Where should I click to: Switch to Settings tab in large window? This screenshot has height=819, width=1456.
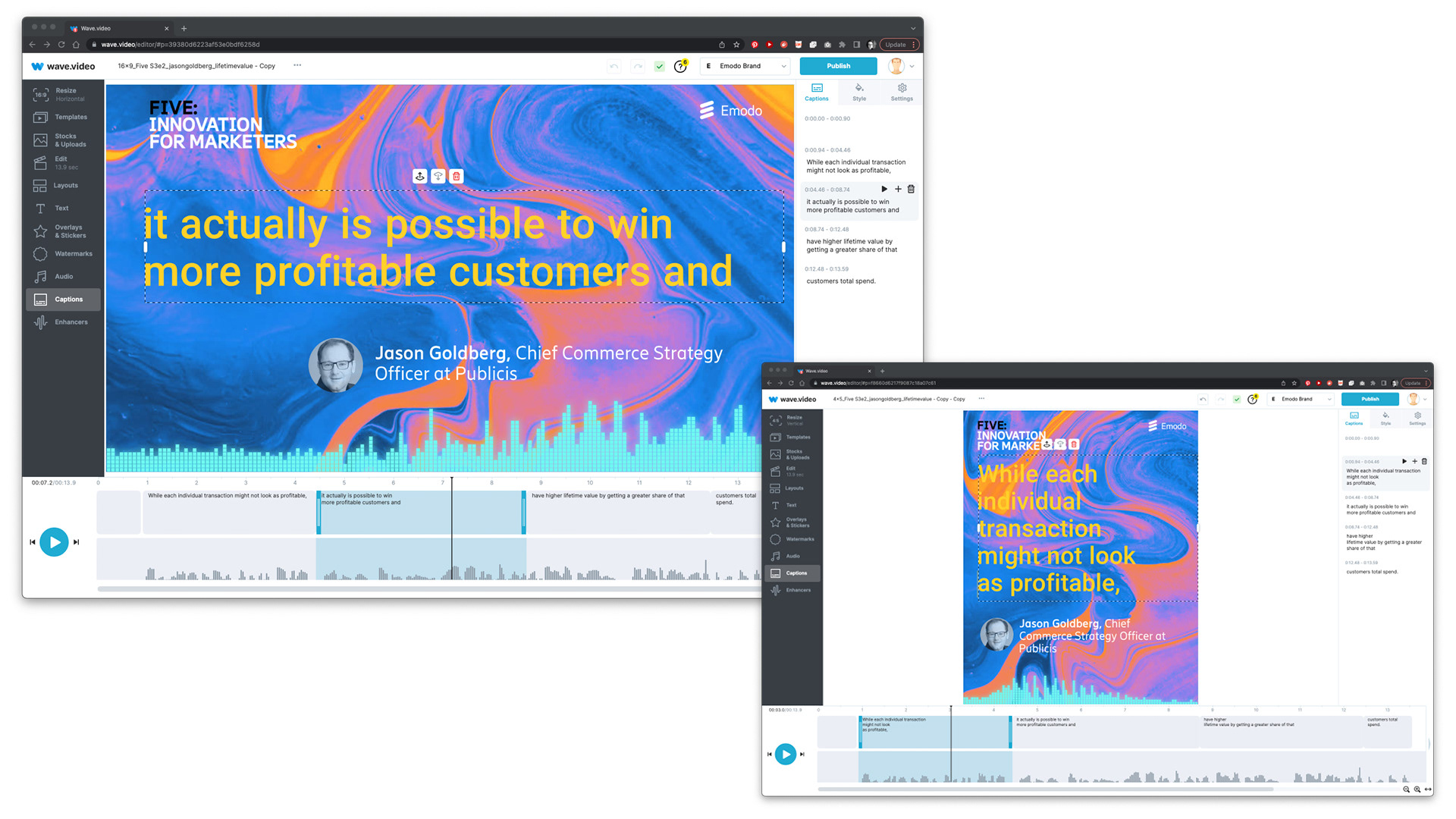click(x=902, y=92)
